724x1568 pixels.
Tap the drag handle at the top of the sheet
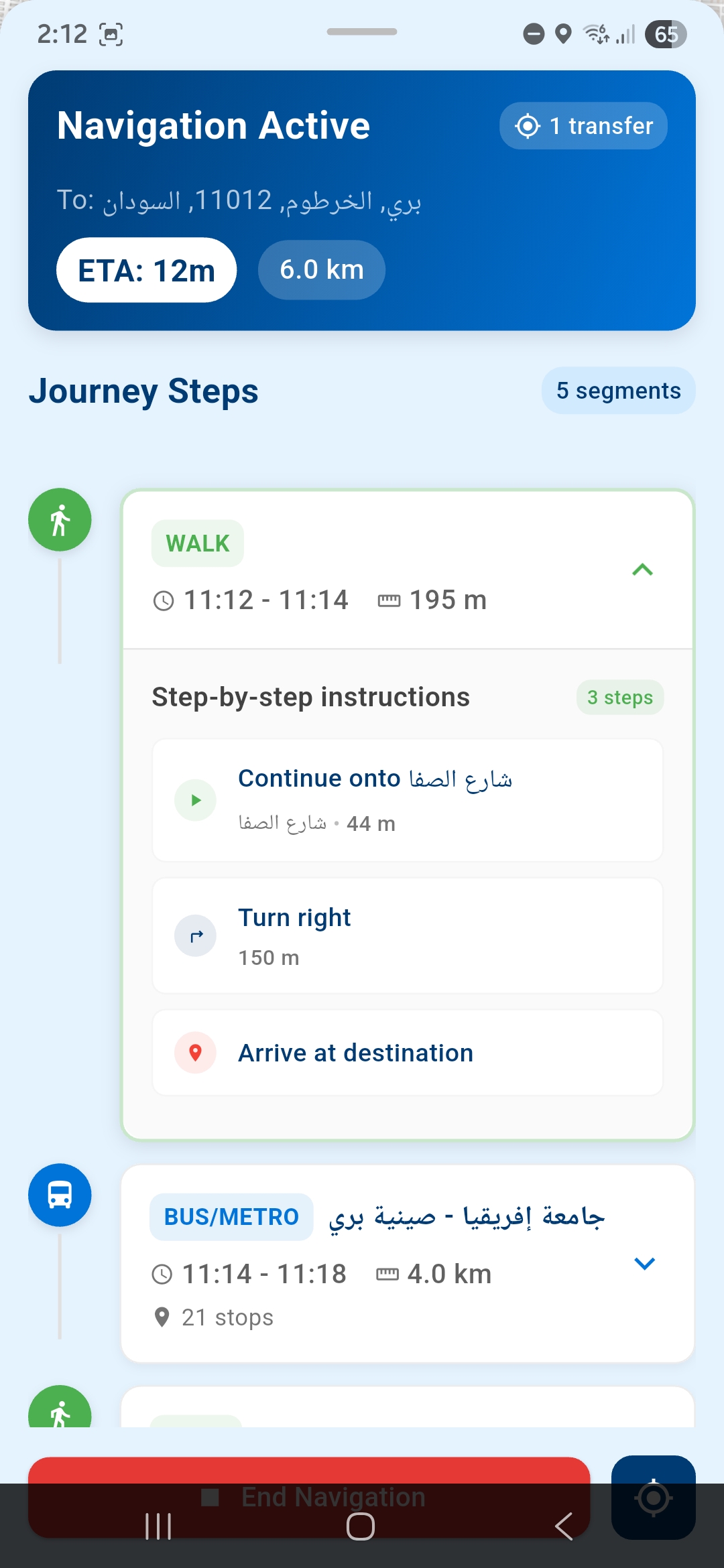[362, 31]
